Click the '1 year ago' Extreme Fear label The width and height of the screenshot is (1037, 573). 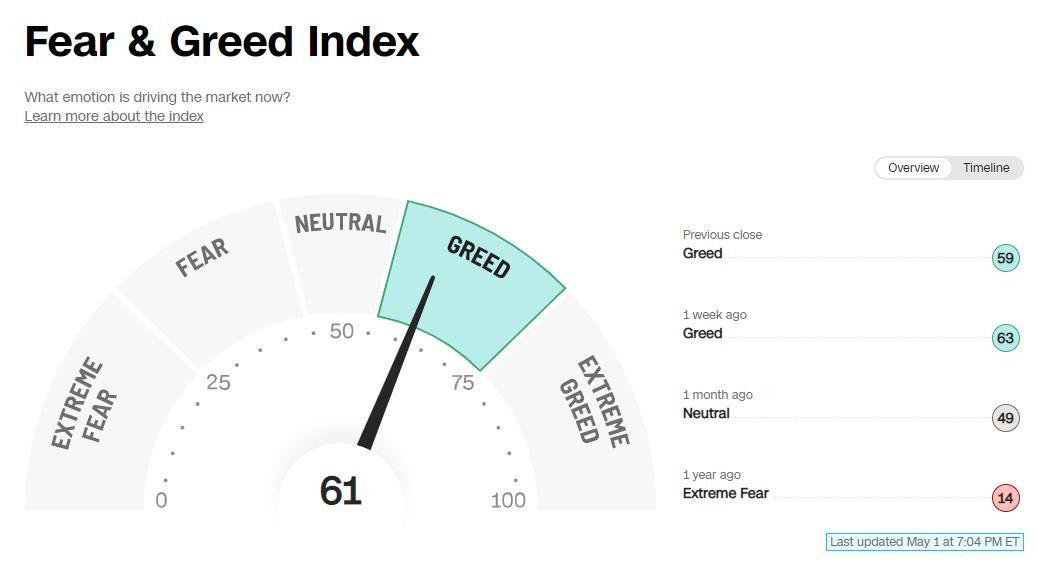point(726,494)
